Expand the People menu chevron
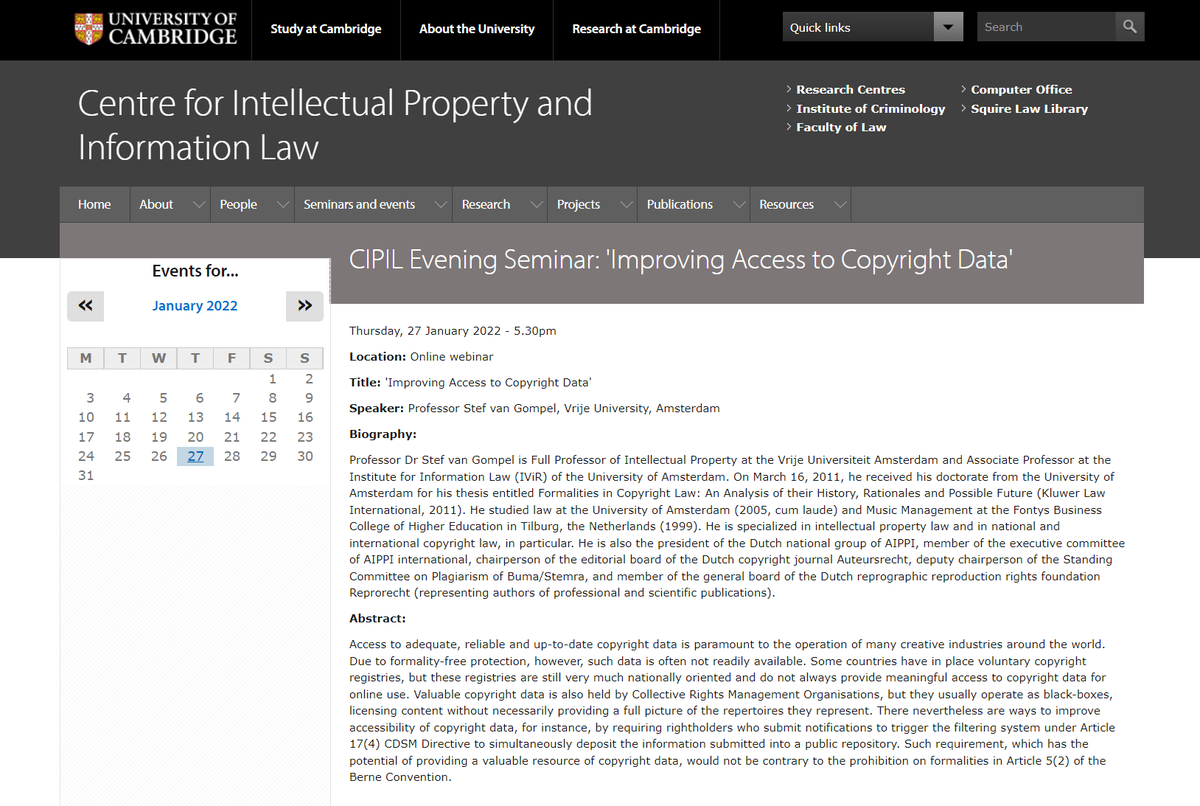This screenshot has width=1200, height=806. [x=282, y=204]
